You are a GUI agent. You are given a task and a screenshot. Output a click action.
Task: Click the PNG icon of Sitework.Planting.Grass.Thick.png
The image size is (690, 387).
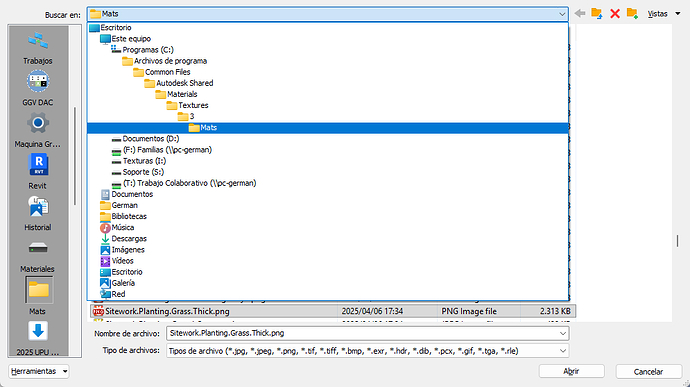(x=98, y=311)
